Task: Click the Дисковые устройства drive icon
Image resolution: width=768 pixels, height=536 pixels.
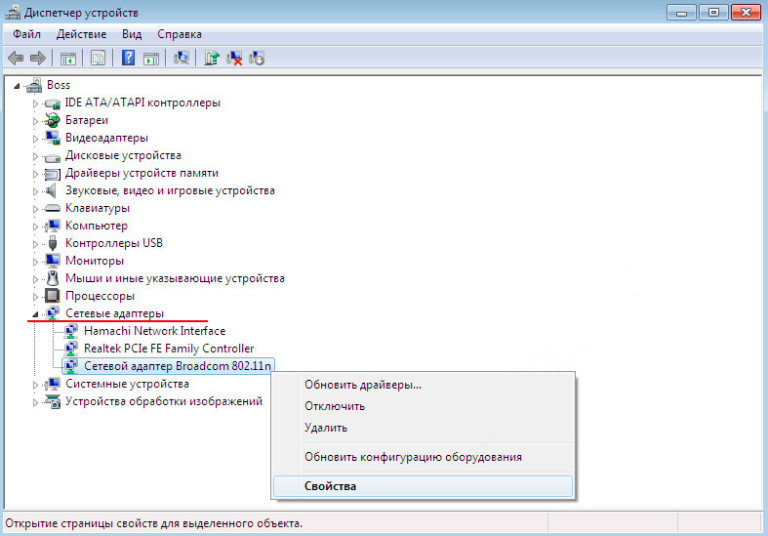Action: click(x=52, y=156)
